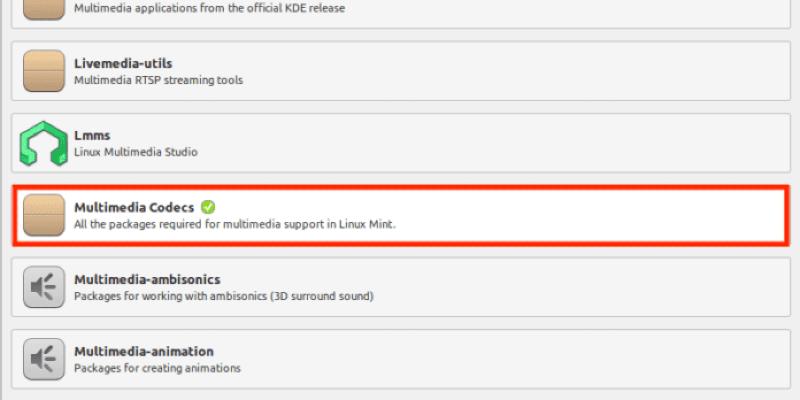Select the Lmms title text
The image size is (800, 400).
pyautogui.click(x=92, y=135)
